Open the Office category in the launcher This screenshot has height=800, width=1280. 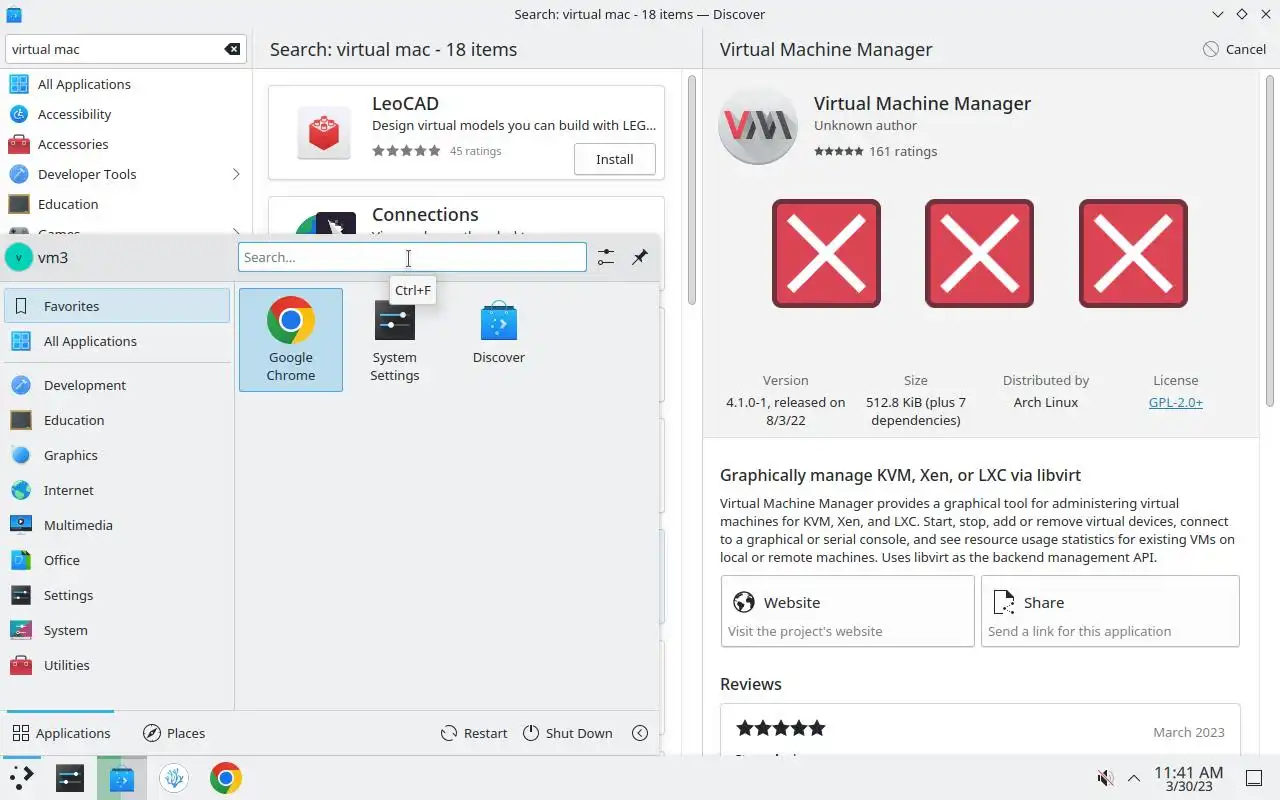pos(118,560)
